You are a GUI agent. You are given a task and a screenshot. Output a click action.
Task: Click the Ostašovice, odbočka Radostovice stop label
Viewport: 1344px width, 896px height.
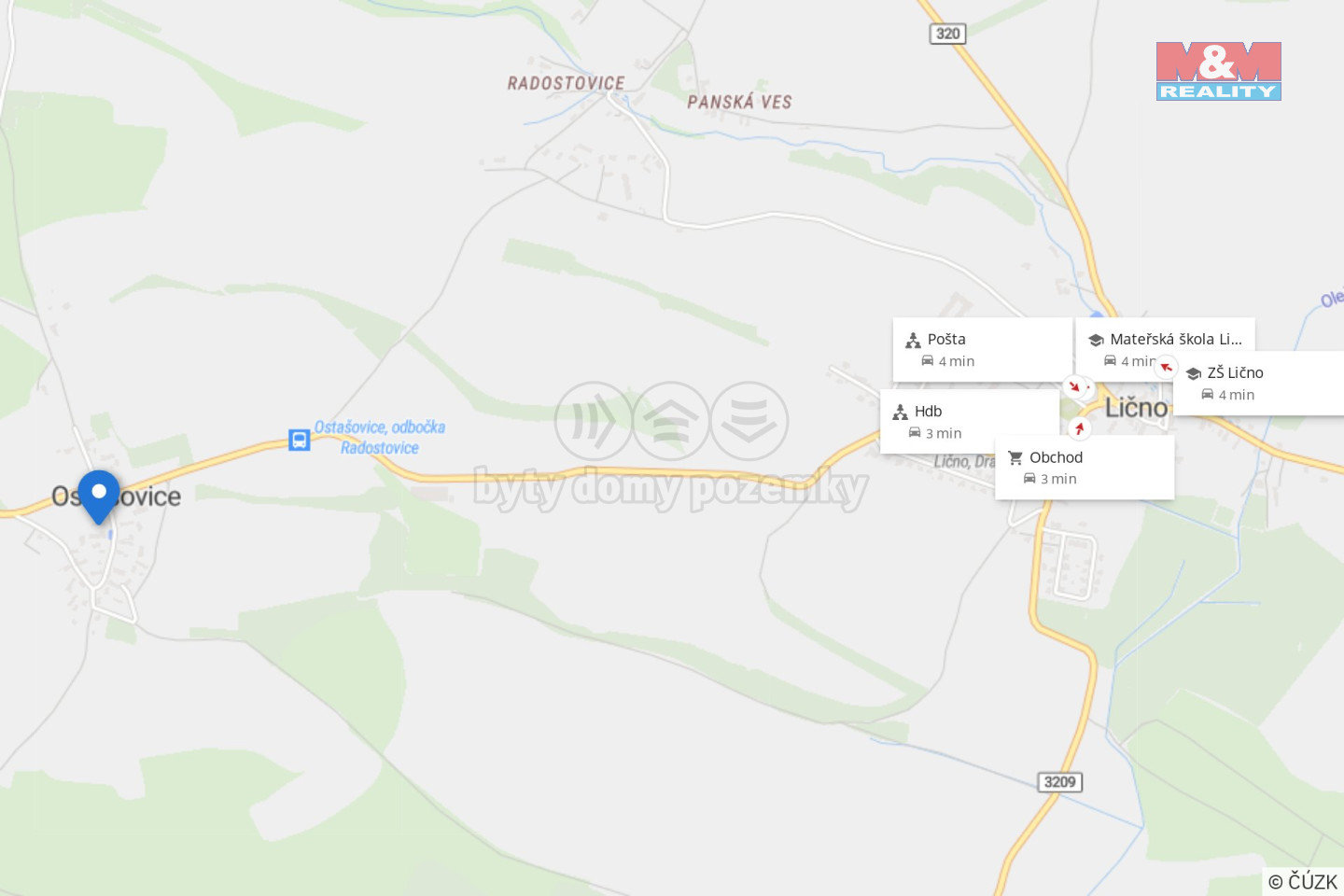tap(380, 437)
